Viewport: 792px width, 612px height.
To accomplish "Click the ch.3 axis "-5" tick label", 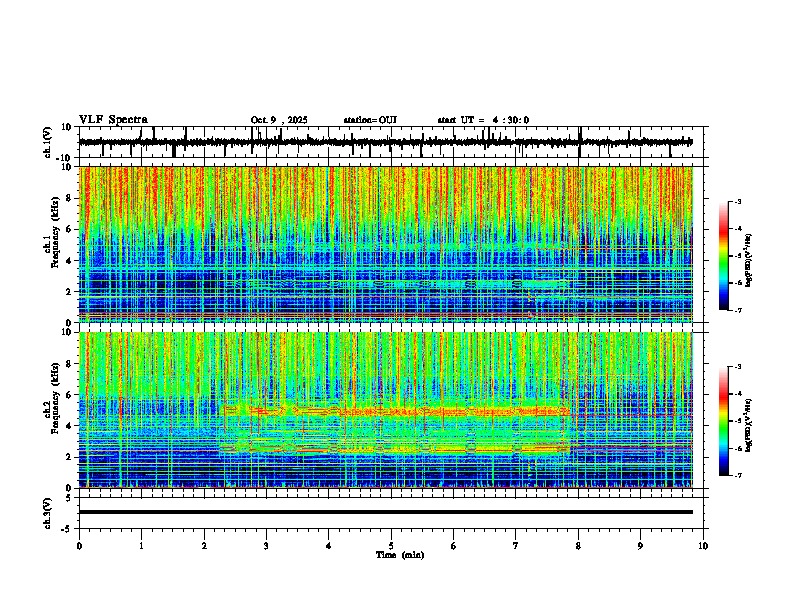I will click(68, 529).
